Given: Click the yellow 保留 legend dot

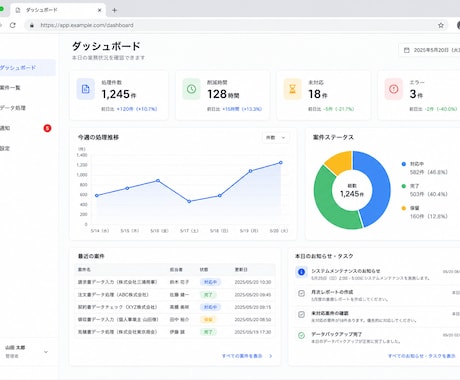Looking at the screenshot, I should tap(404, 208).
